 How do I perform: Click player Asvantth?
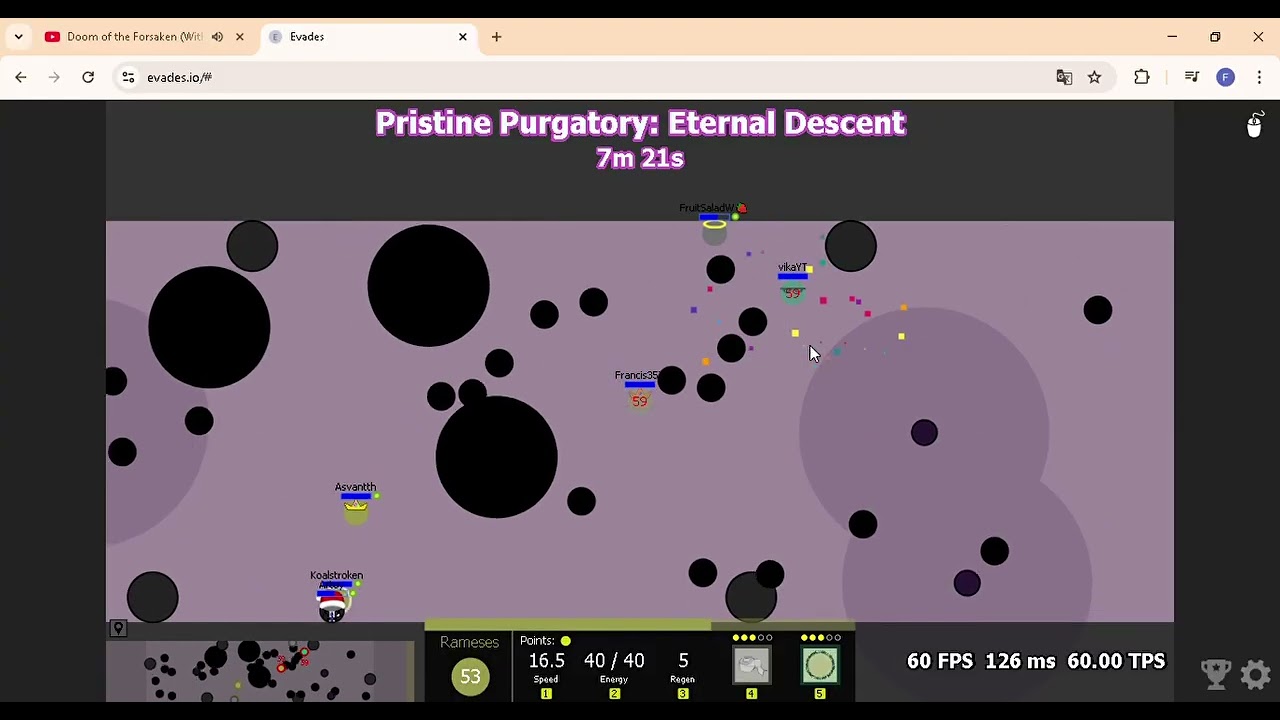(x=355, y=510)
